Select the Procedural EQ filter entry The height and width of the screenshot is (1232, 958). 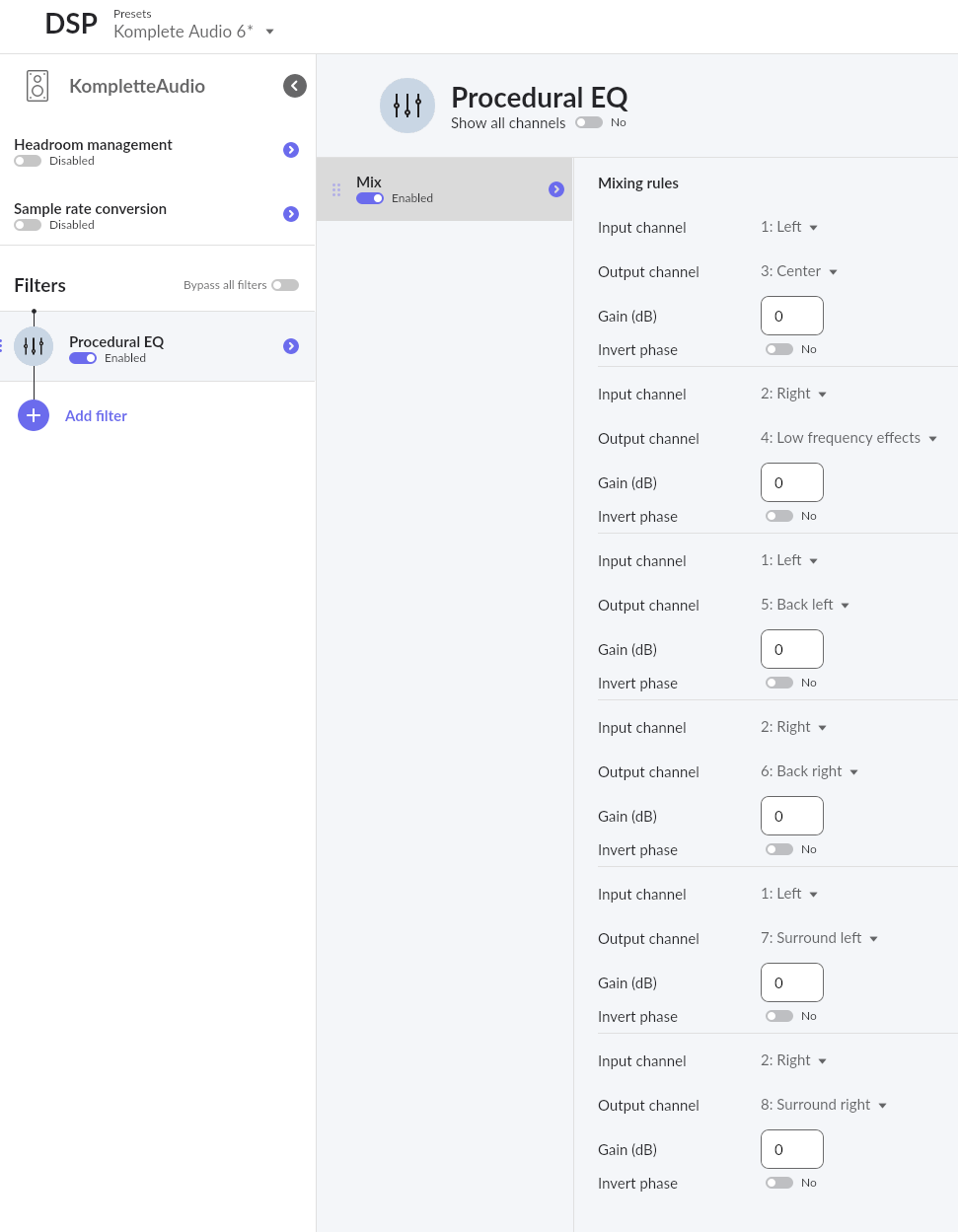[158, 346]
